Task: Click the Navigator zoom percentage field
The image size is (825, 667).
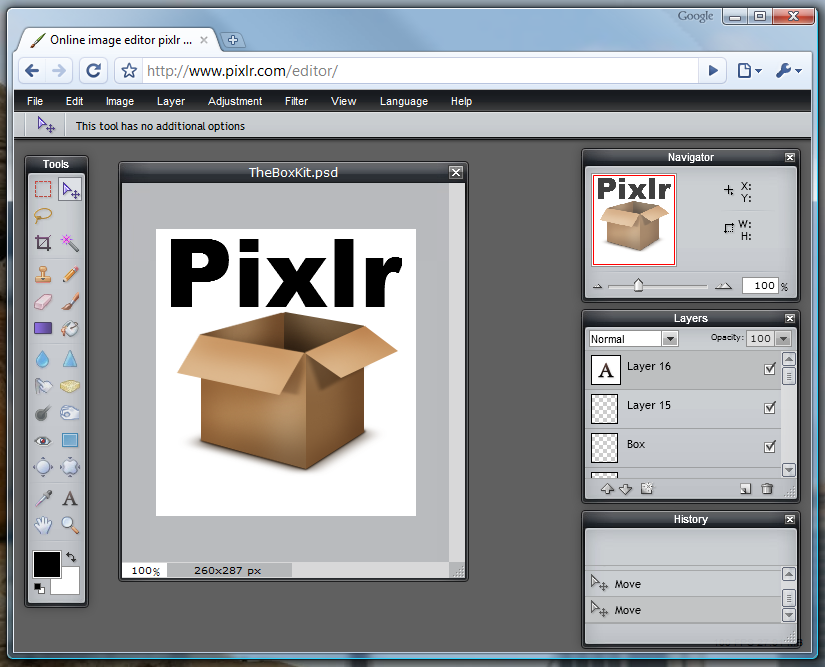Action: click(759, 286)
